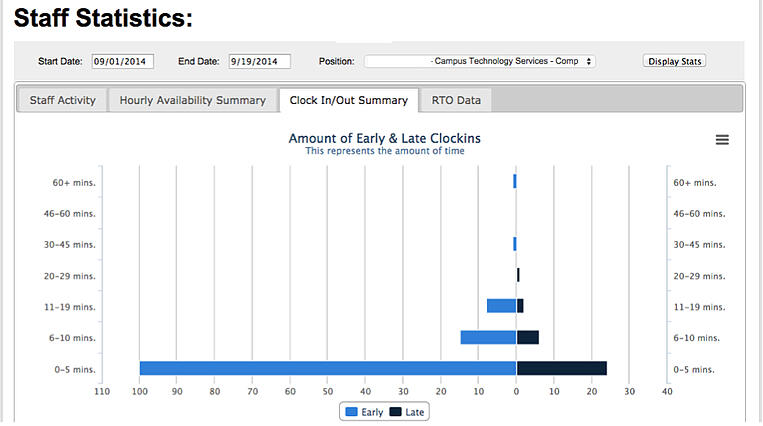This screenshot has width=763, height=426.
Task: Click the End Date input field
Action: tap(259, 61)
